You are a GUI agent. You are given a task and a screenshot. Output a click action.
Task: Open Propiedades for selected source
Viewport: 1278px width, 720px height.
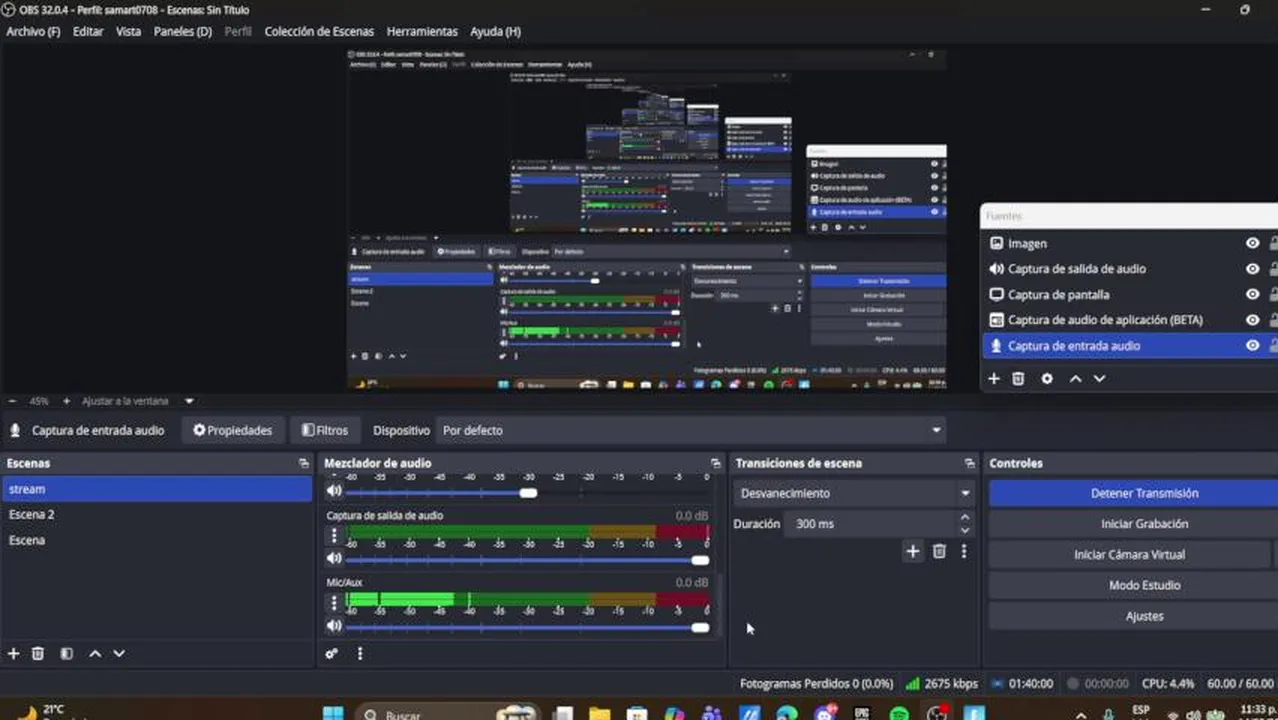coord(233,430)
